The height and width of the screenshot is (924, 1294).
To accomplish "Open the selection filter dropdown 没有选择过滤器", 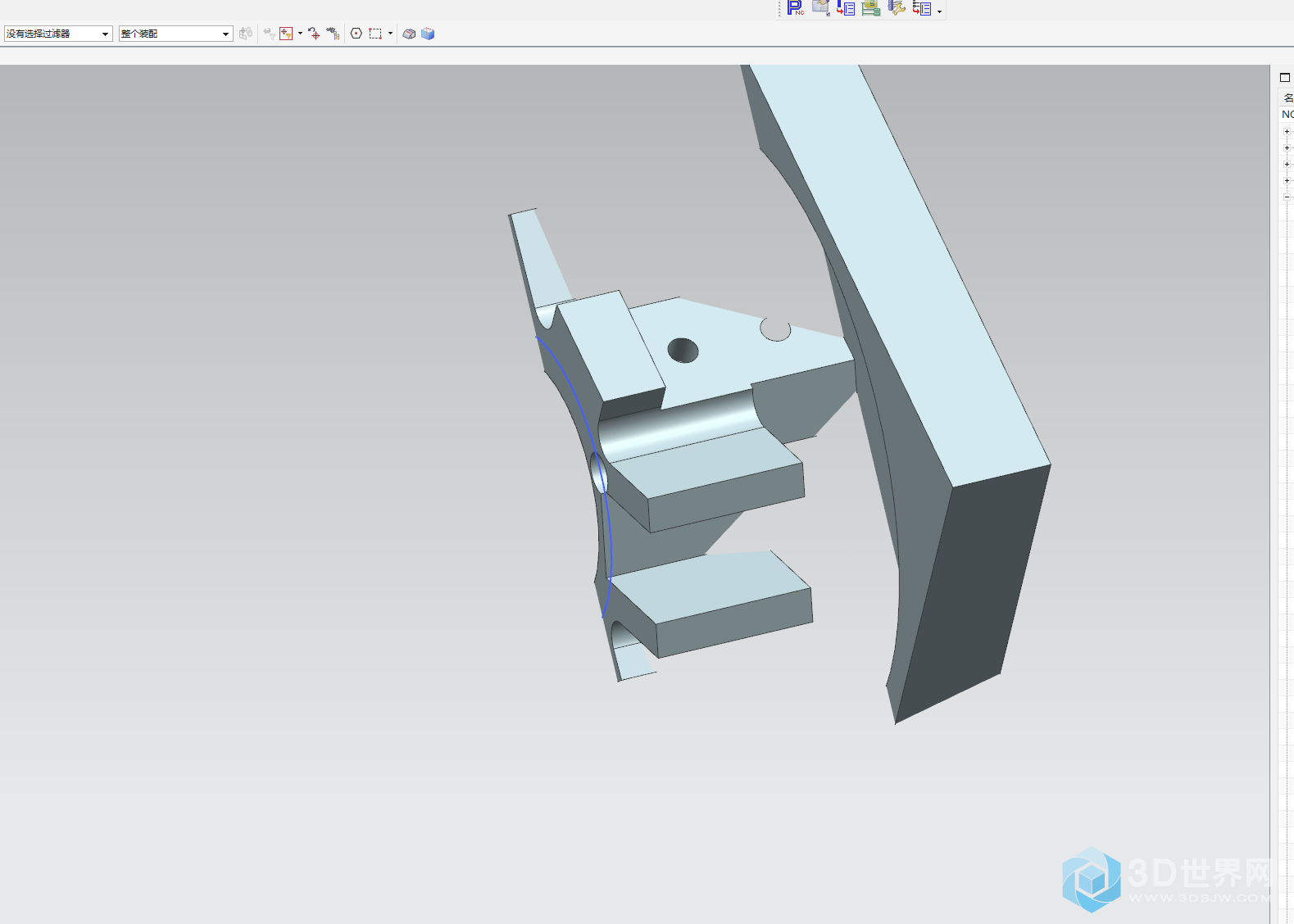I will tap(58, 34).
